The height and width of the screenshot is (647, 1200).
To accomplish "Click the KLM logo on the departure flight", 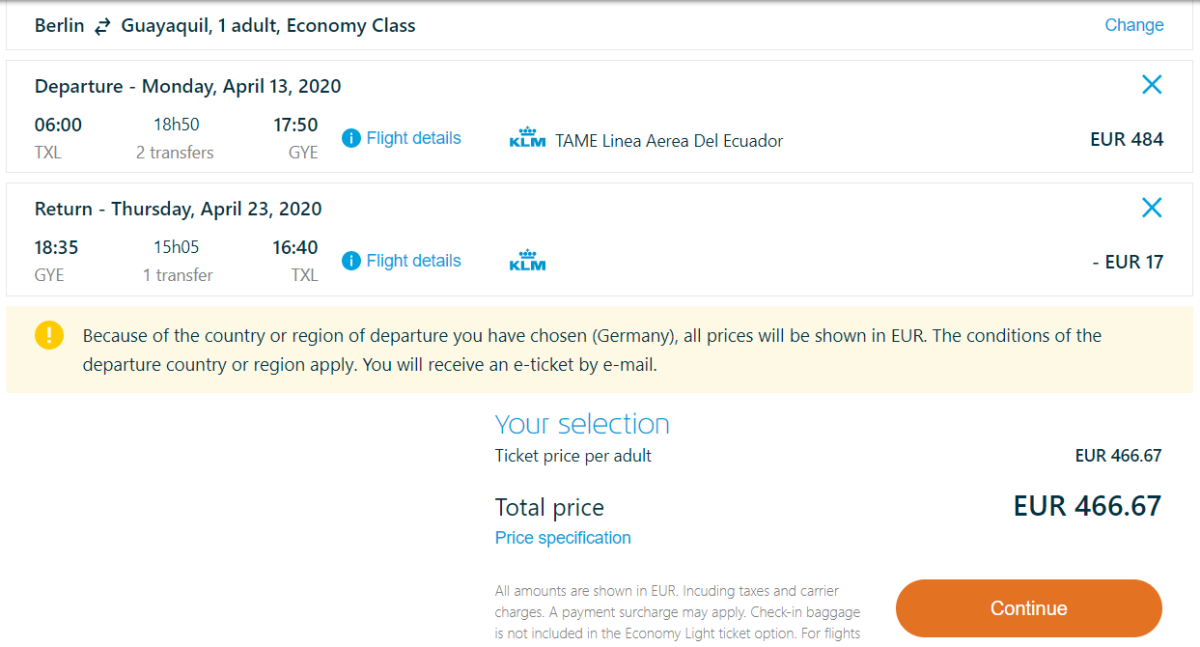I will pyautogui.click(x=527, y=139).
